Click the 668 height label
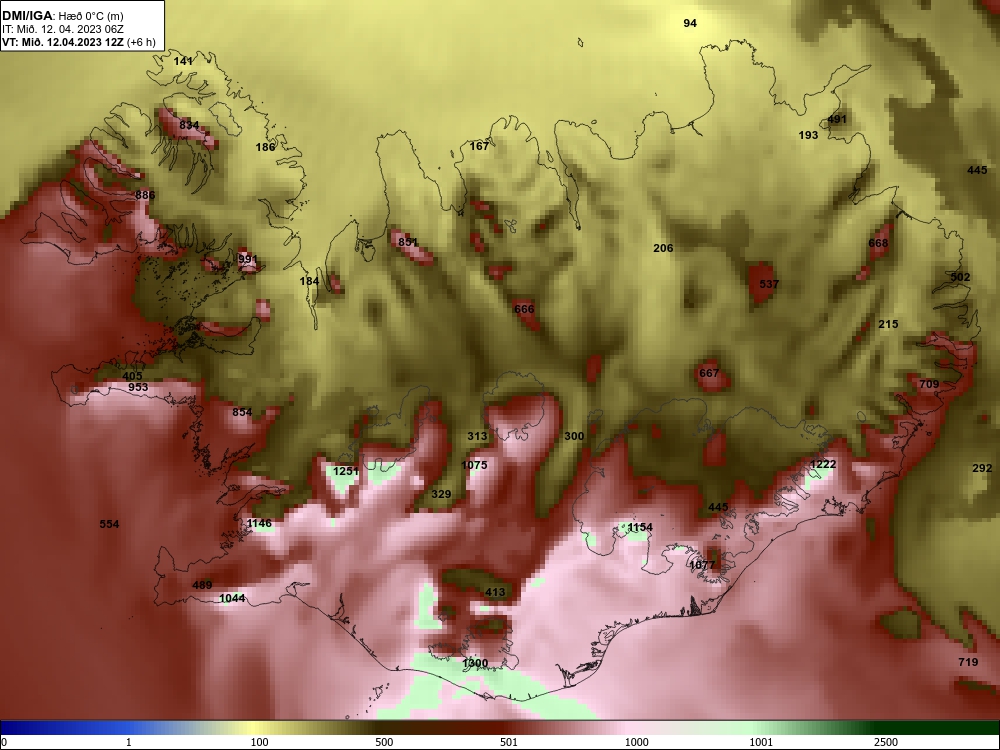Viewport: 1000px width, 750px height. tap(878, 243)
